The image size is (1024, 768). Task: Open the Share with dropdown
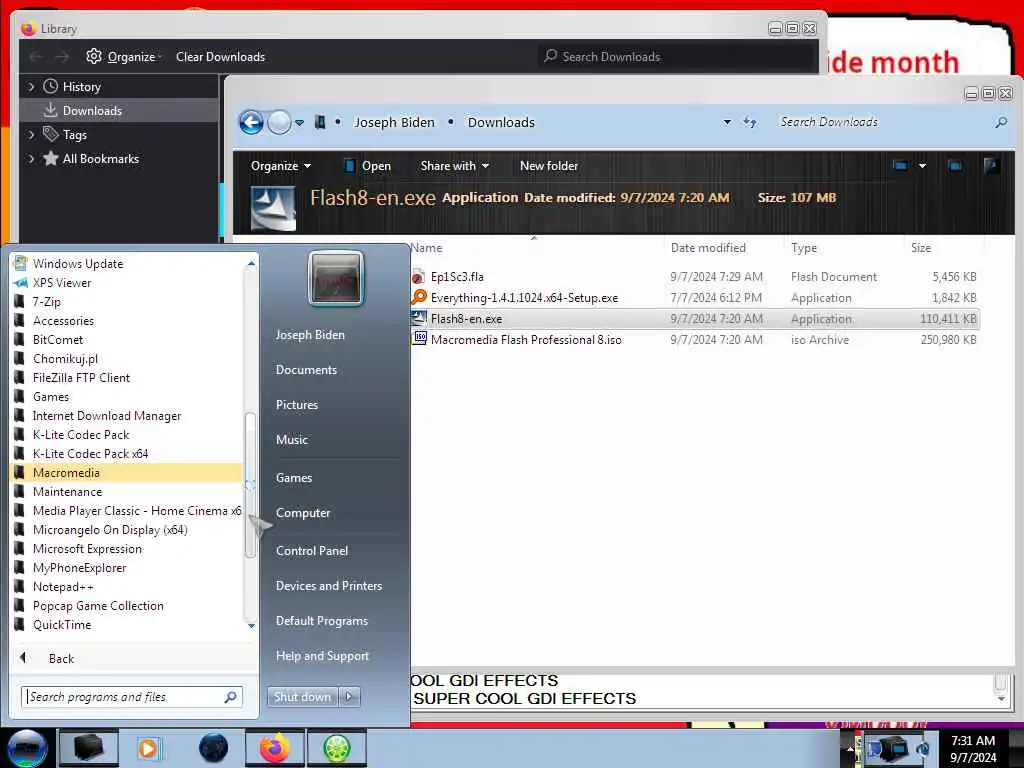coord(455,166)
